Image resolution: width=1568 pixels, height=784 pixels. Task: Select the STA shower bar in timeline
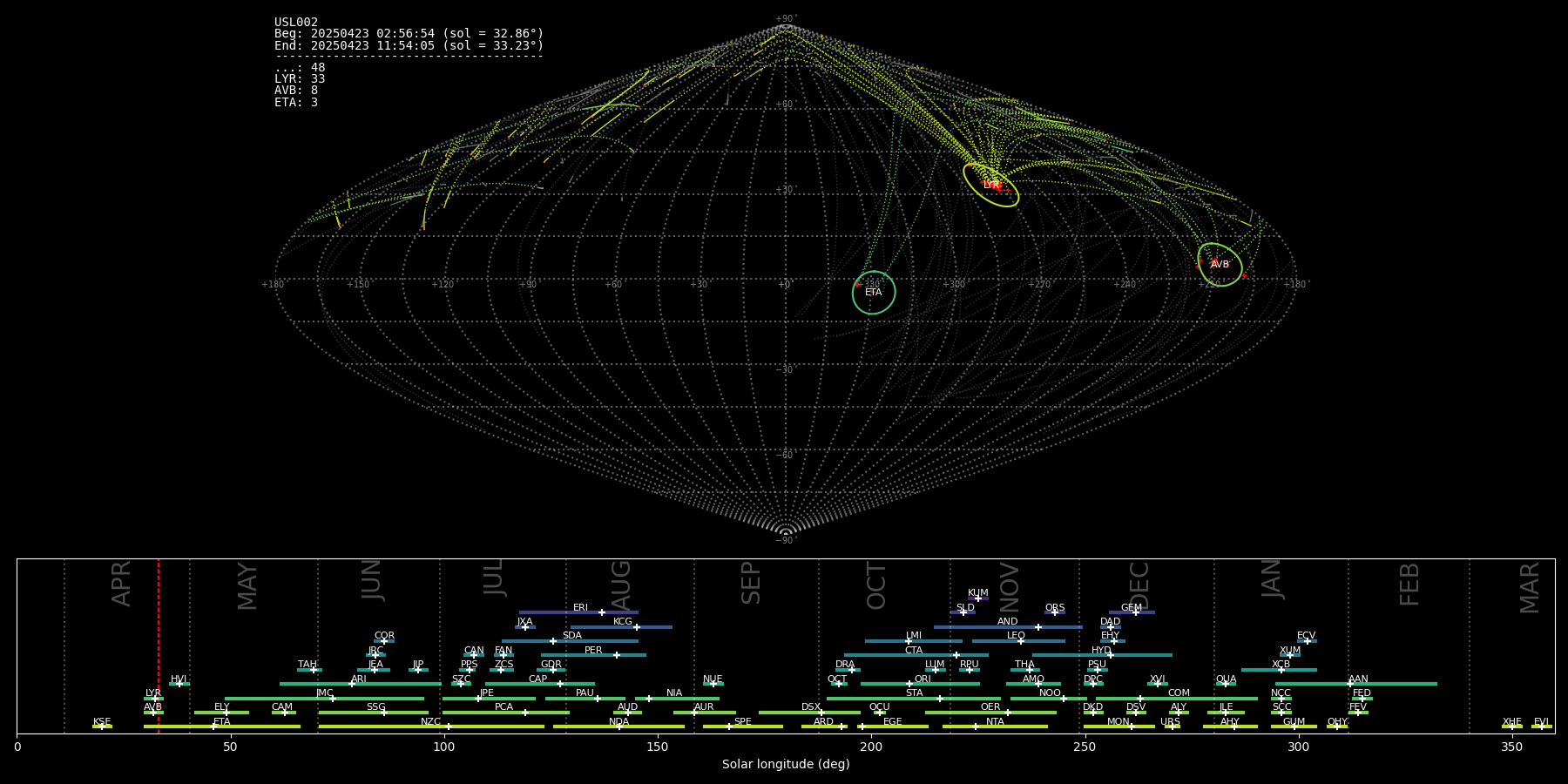point(914,699)
